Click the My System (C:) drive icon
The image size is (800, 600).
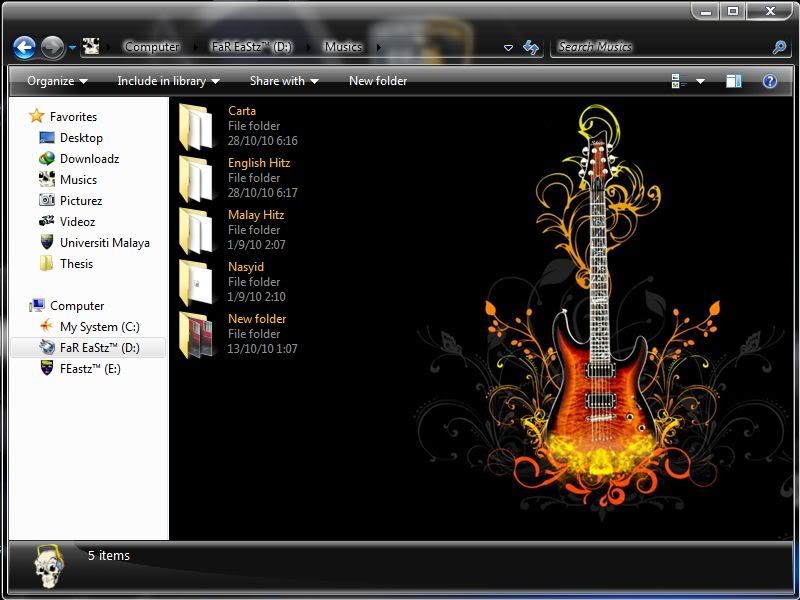[46, 326]
